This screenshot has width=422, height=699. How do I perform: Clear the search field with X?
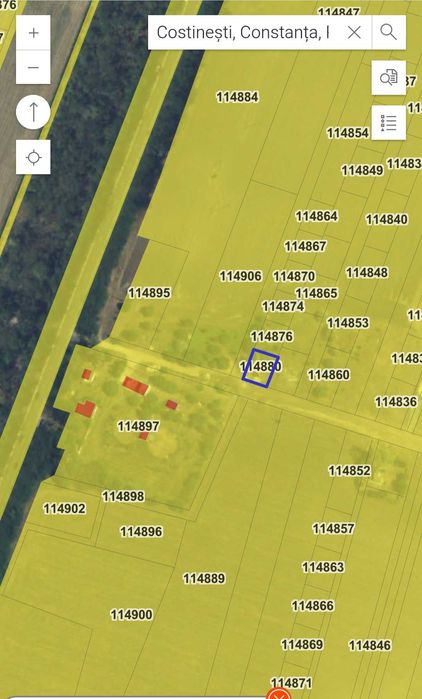coord(354,32)
